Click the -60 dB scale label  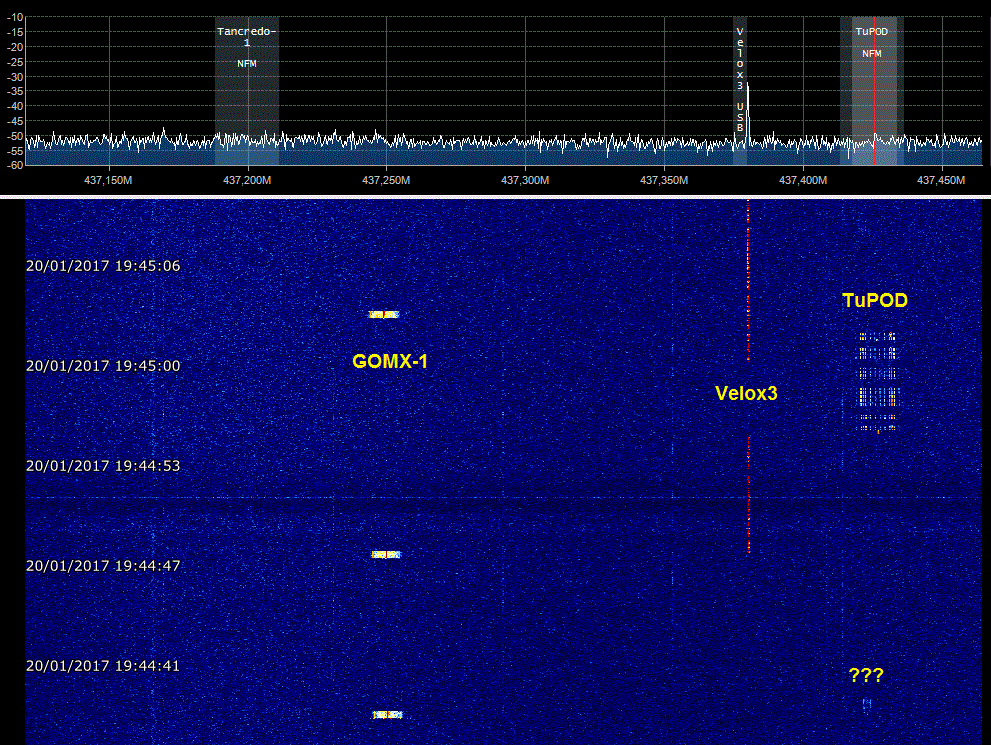(15, 165)
